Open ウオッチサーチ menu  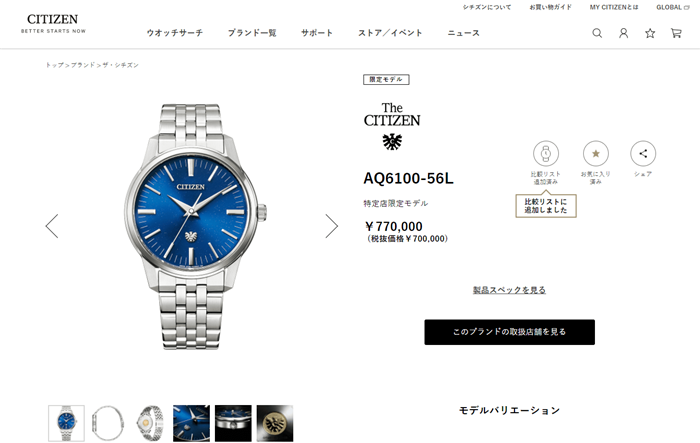pos(175,33)
